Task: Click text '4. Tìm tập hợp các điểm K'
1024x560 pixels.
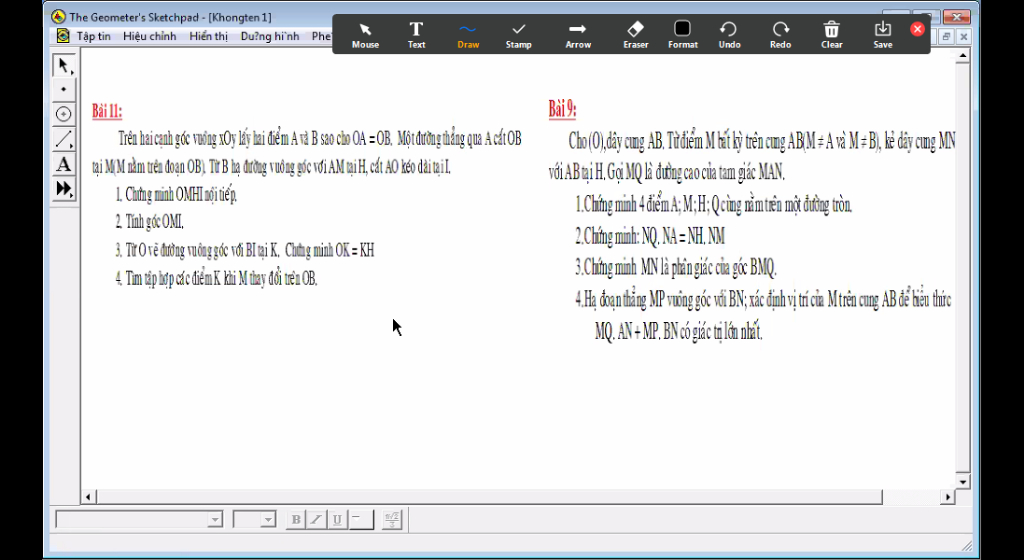Action: (168, 279)
